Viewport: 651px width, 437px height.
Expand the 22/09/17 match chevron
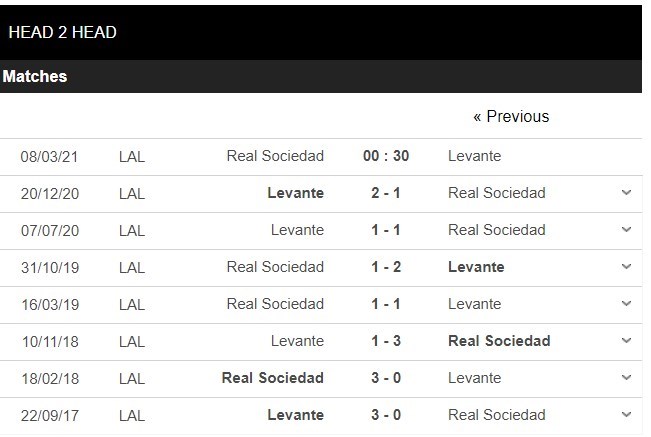626,415
